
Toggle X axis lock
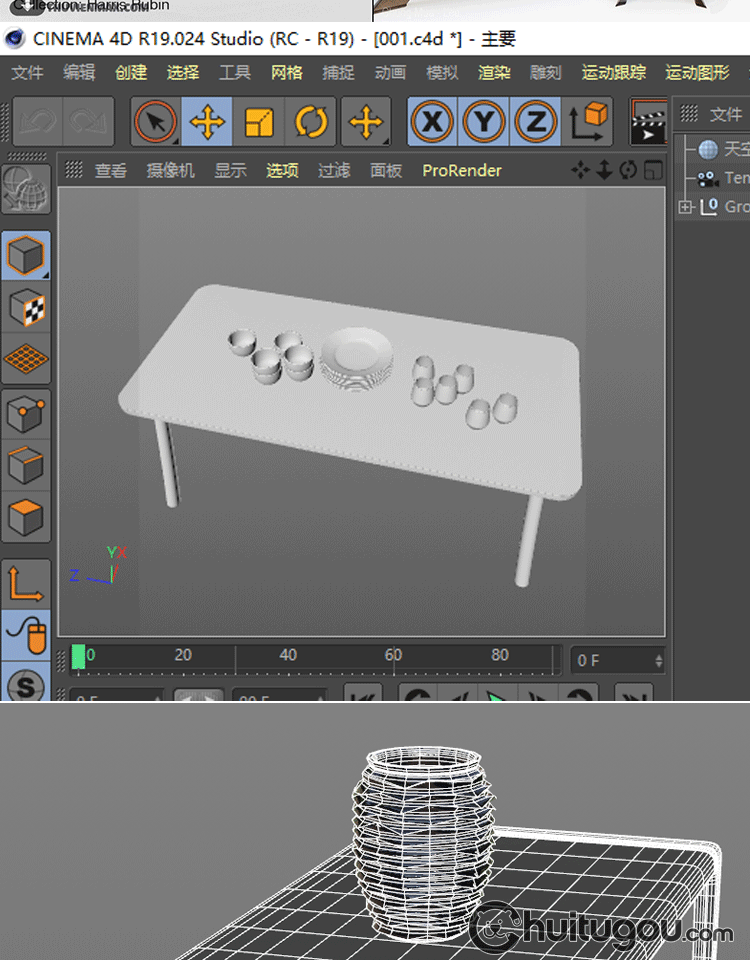click(x=432, y=122)
